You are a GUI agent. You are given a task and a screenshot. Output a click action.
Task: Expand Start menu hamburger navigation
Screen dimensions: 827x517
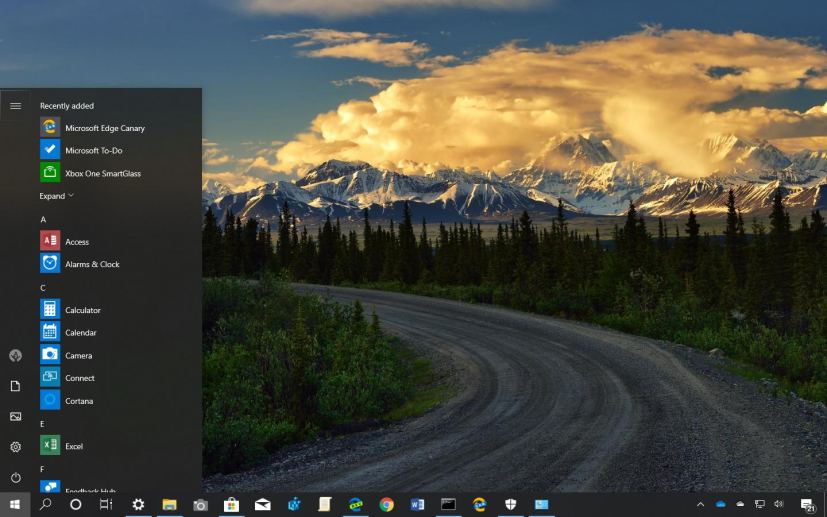click(x=15, y=106)
